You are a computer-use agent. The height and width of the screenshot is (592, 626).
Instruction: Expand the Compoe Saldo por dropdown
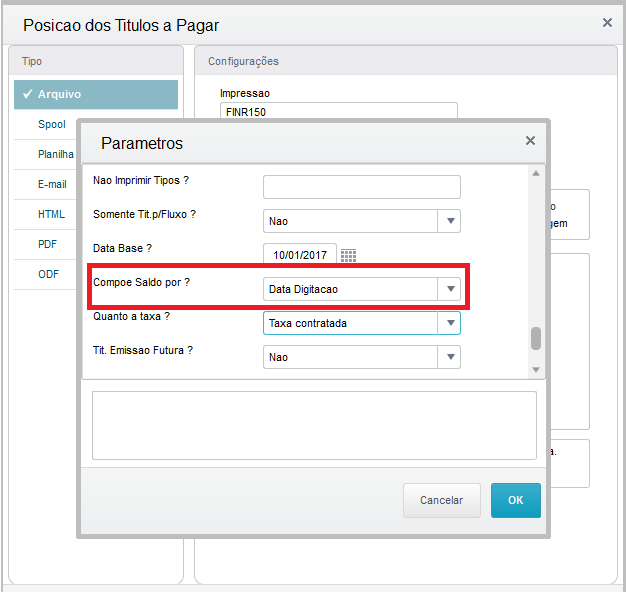point(450,289)
